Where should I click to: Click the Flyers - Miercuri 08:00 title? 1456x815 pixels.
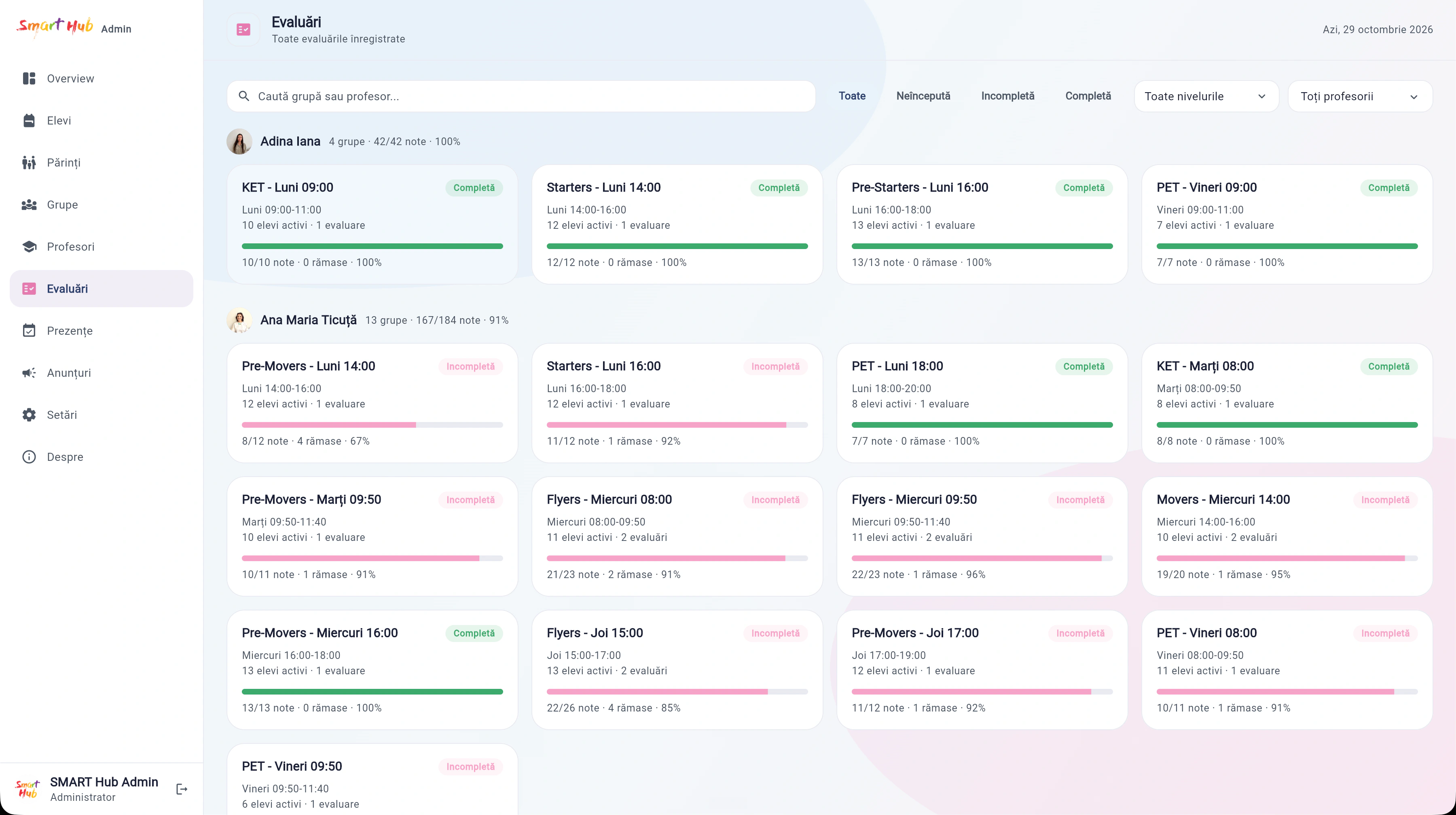coord(609,500)
